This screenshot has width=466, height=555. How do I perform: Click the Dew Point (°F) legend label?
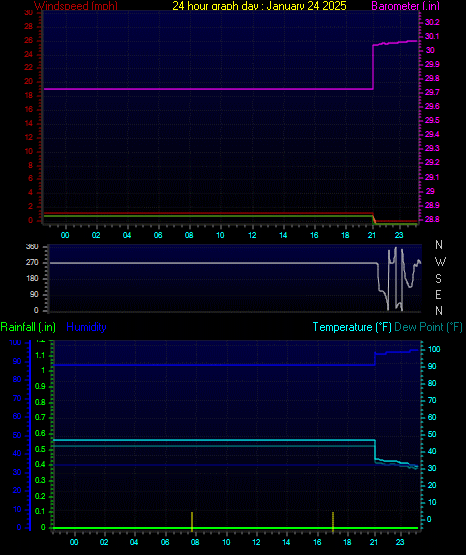[x=428, y=327]
